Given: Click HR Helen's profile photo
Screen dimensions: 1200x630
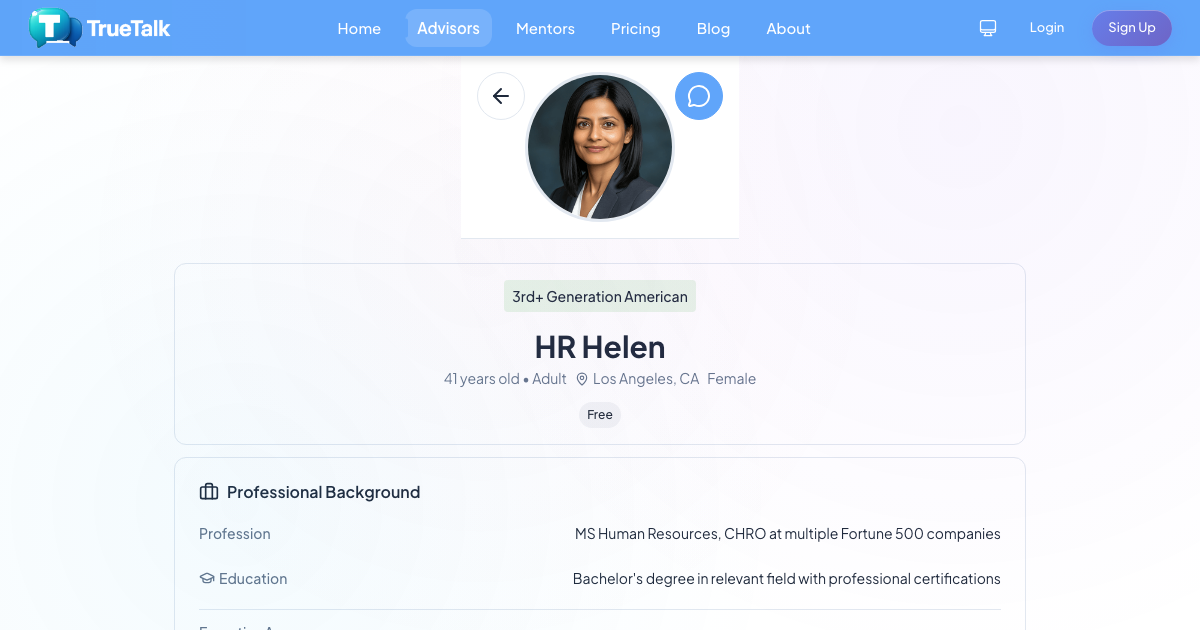Looking at the screenshot, I should pos(600,147).
